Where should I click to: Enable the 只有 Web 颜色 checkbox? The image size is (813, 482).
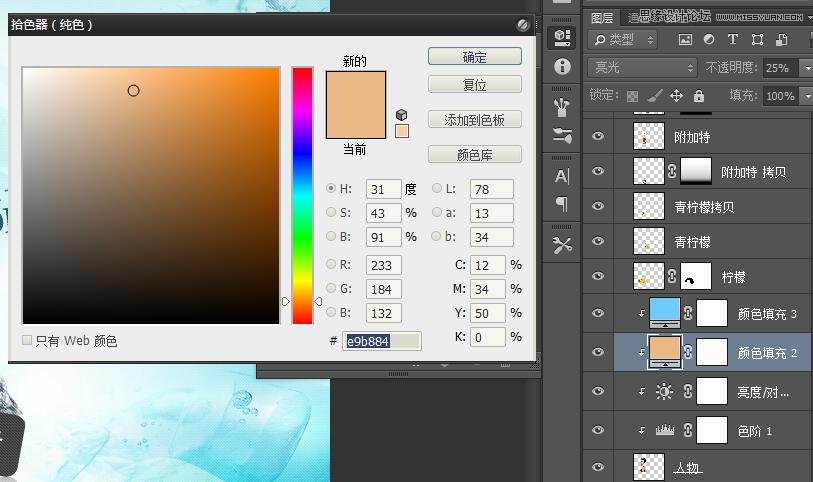(27, 340)
